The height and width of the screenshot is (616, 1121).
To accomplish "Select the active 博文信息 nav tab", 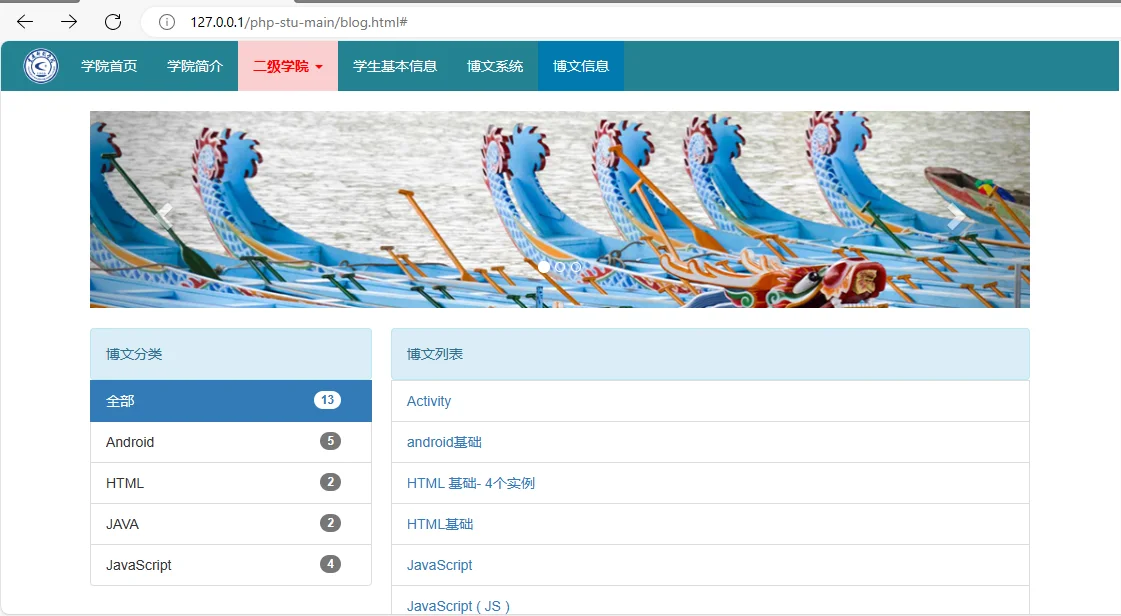I will [580, 66].
